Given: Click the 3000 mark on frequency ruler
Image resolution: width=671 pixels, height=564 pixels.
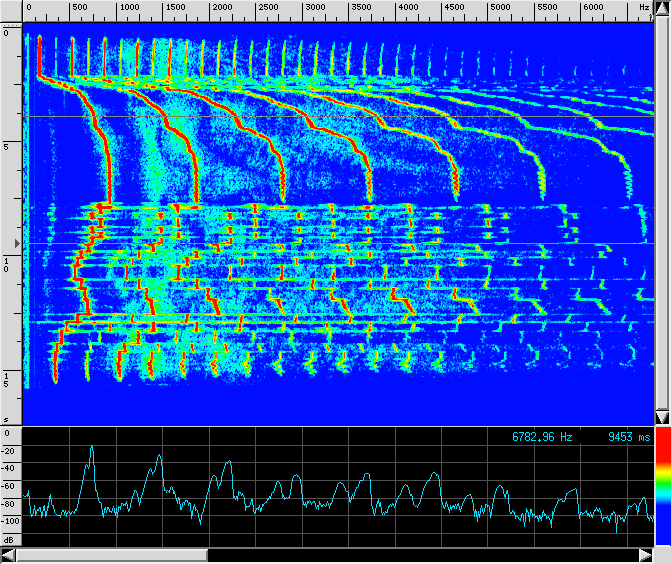Looking at the screenshot, I should click(315, 7).
